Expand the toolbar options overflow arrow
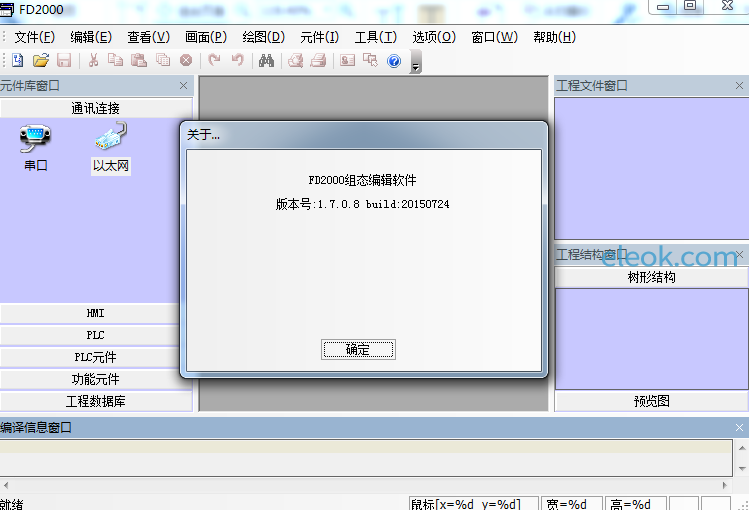Screen dimensions: 749x510 (416, 65)
